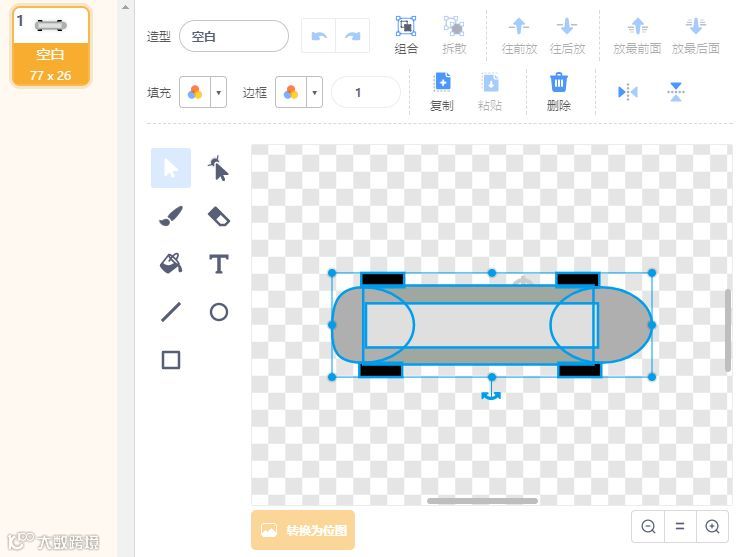Select the Line tool
Screen dimensions: 754x557
point(171,312)
